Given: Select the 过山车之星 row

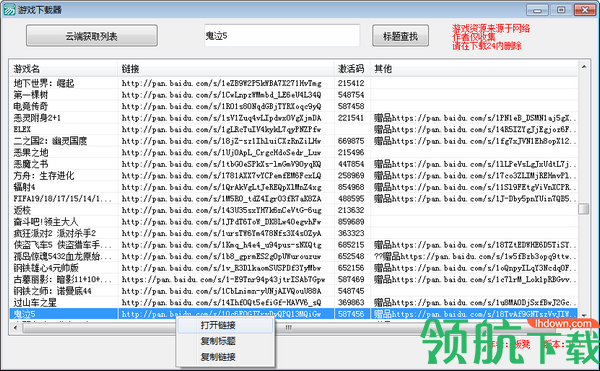Looking at the screenshot, I should tap(293, 303).
